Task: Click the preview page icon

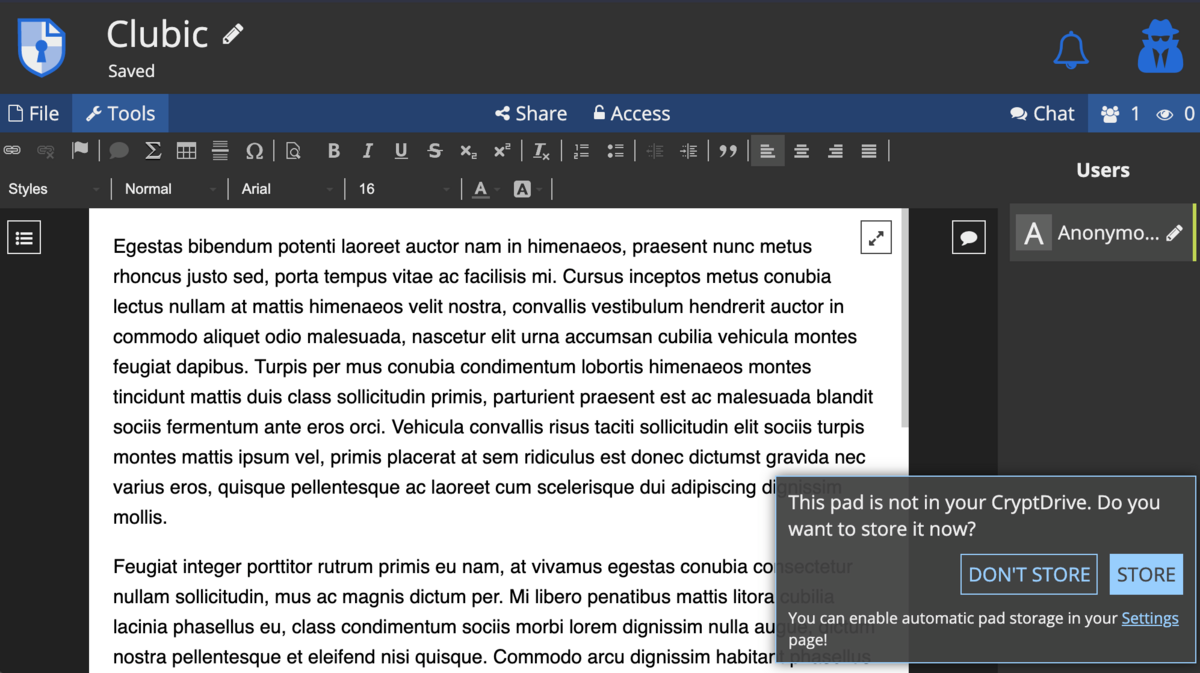Action: pyautogui.click(x=293, y=151)
